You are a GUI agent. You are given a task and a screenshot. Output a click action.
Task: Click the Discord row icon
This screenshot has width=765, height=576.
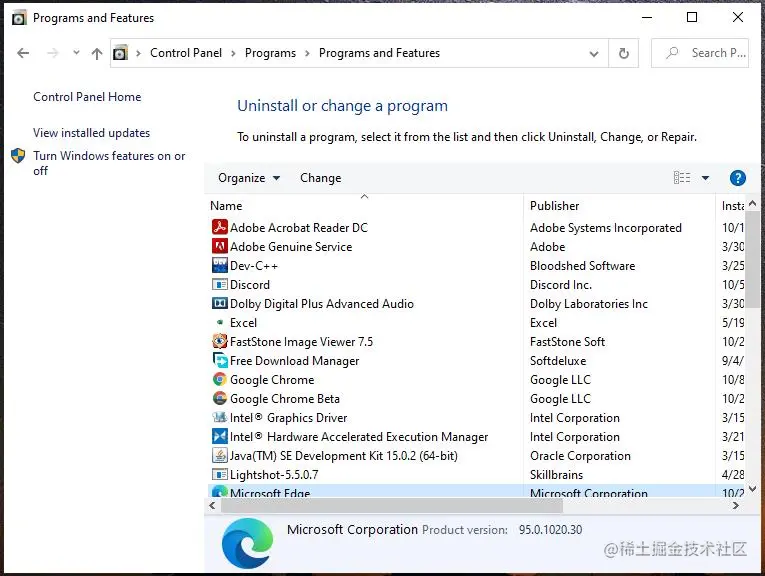point(220,284)
